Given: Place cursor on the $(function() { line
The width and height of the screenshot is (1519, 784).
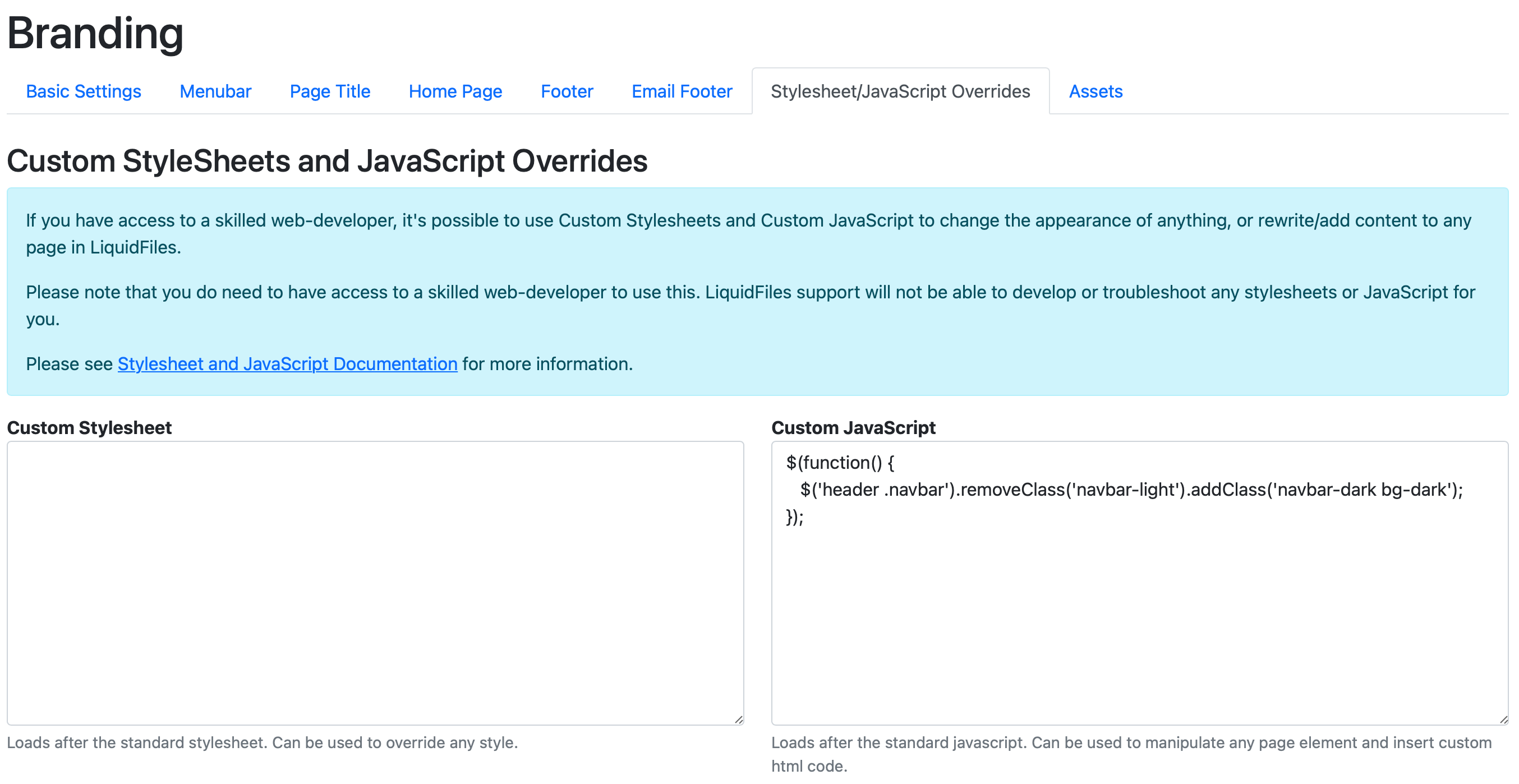Looking at the screenshot, I should click(840, 463).
